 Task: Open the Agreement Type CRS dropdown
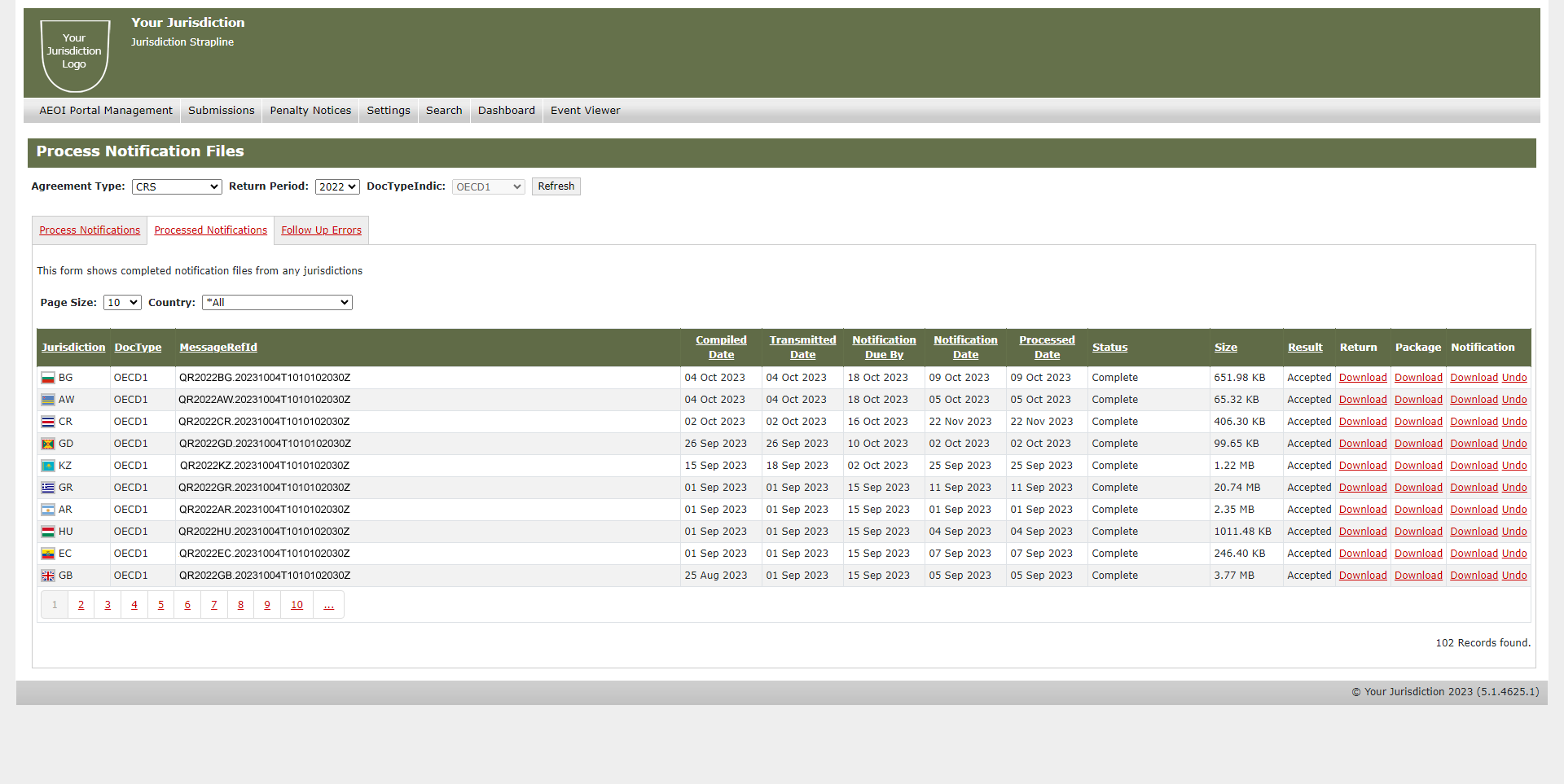[177, 186]
